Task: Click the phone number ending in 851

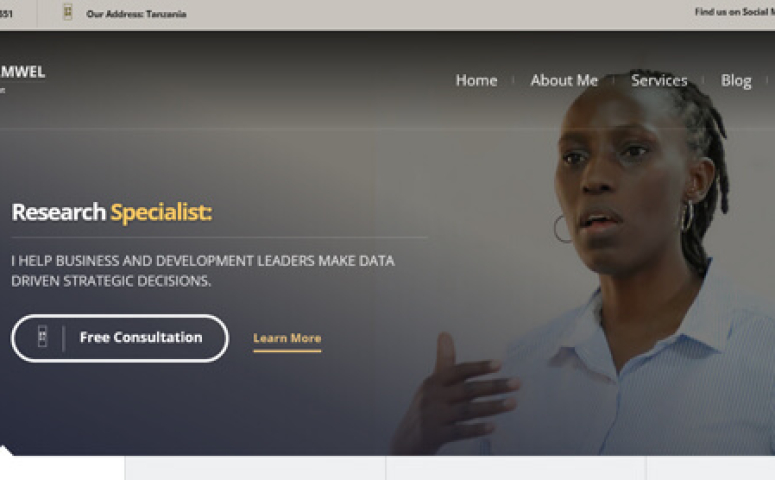Action: pyautogui.click(x=6, y=14)
